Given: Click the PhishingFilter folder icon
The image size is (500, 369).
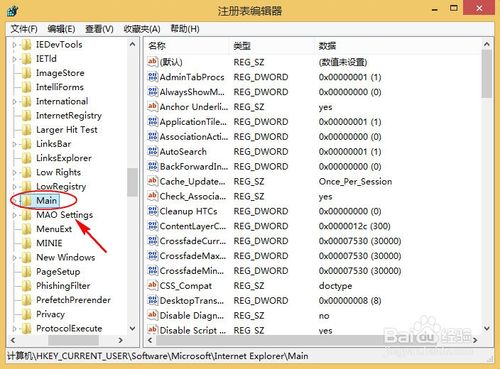Looking at the screenshot, I should pyautogui.click(x=27, y=286).
